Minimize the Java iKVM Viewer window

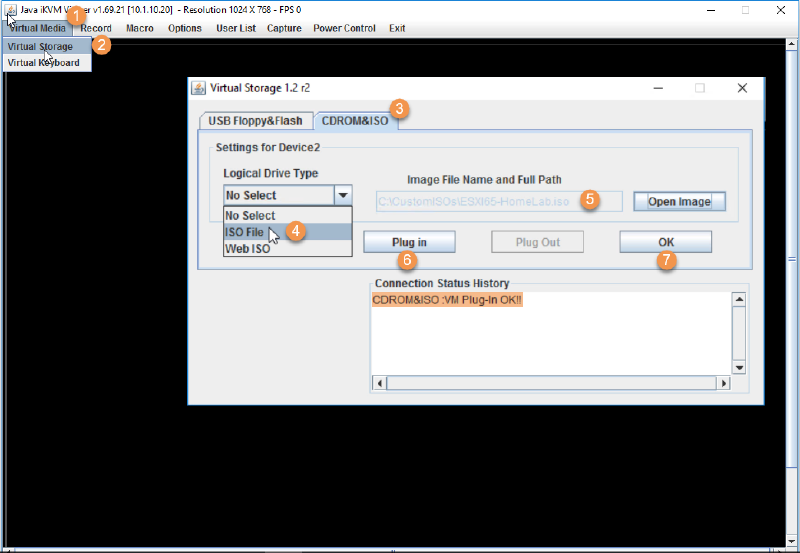(x=711, y=10)
